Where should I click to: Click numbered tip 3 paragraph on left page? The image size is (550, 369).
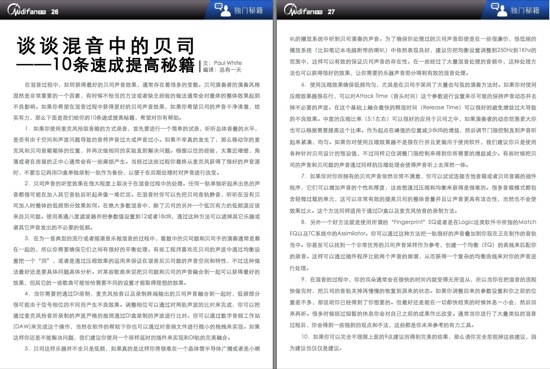click(x=137, y=261)
